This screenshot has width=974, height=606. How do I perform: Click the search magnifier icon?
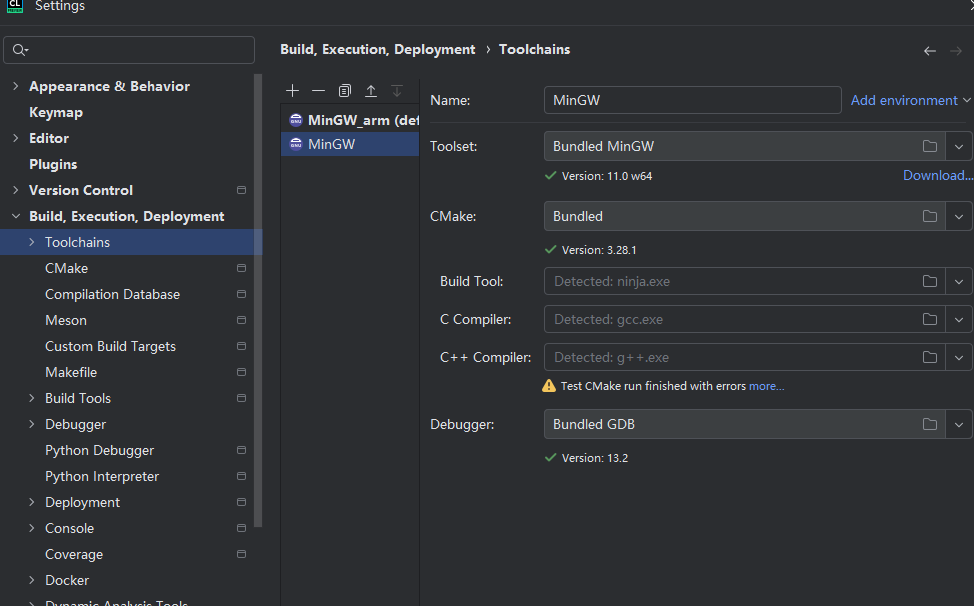20,50
